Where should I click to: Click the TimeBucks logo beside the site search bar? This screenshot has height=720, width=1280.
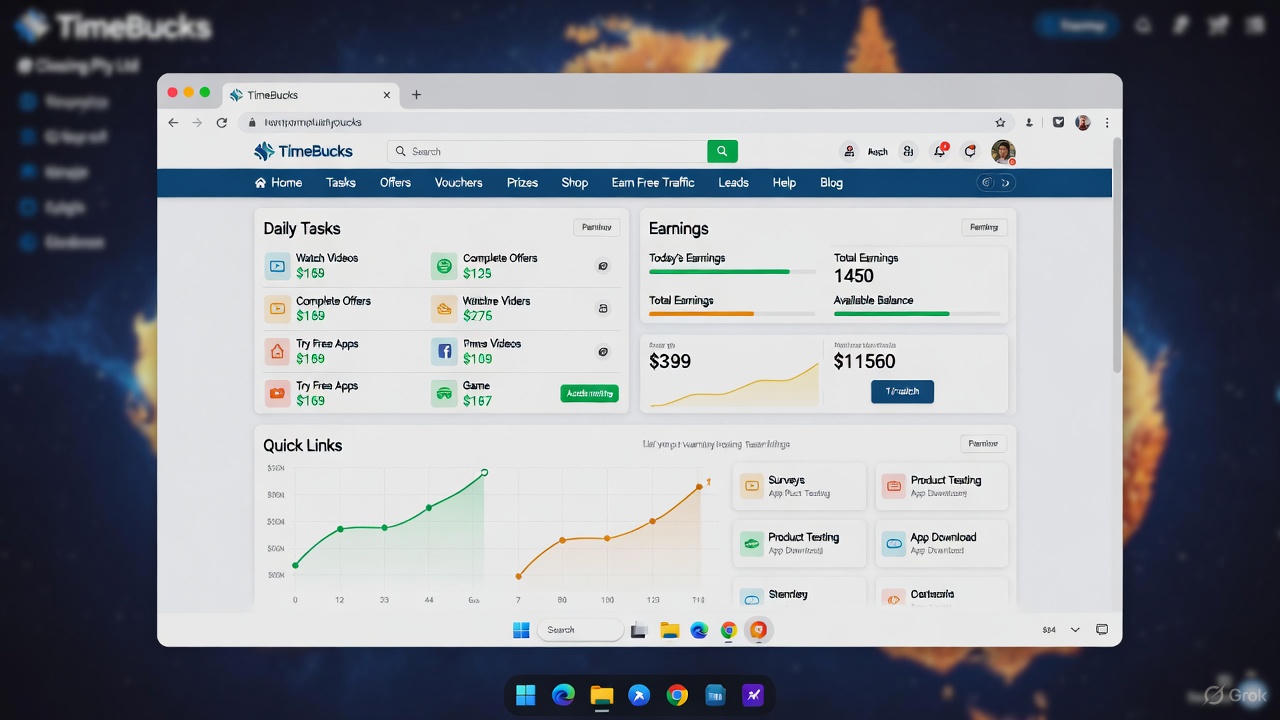tap(301, 151)
